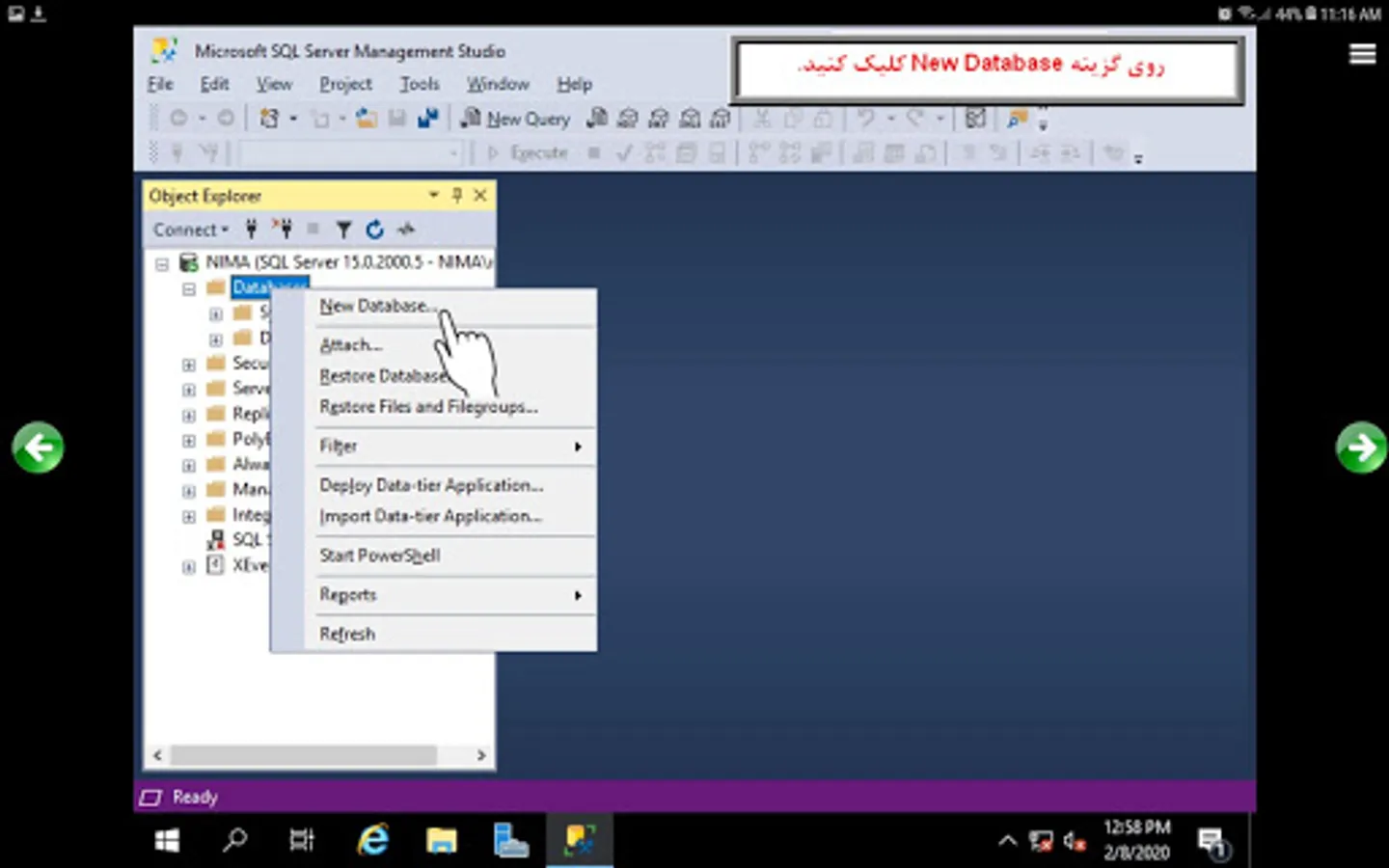Open the View menu
This screenshot has width=1389, height=868.
274,84
